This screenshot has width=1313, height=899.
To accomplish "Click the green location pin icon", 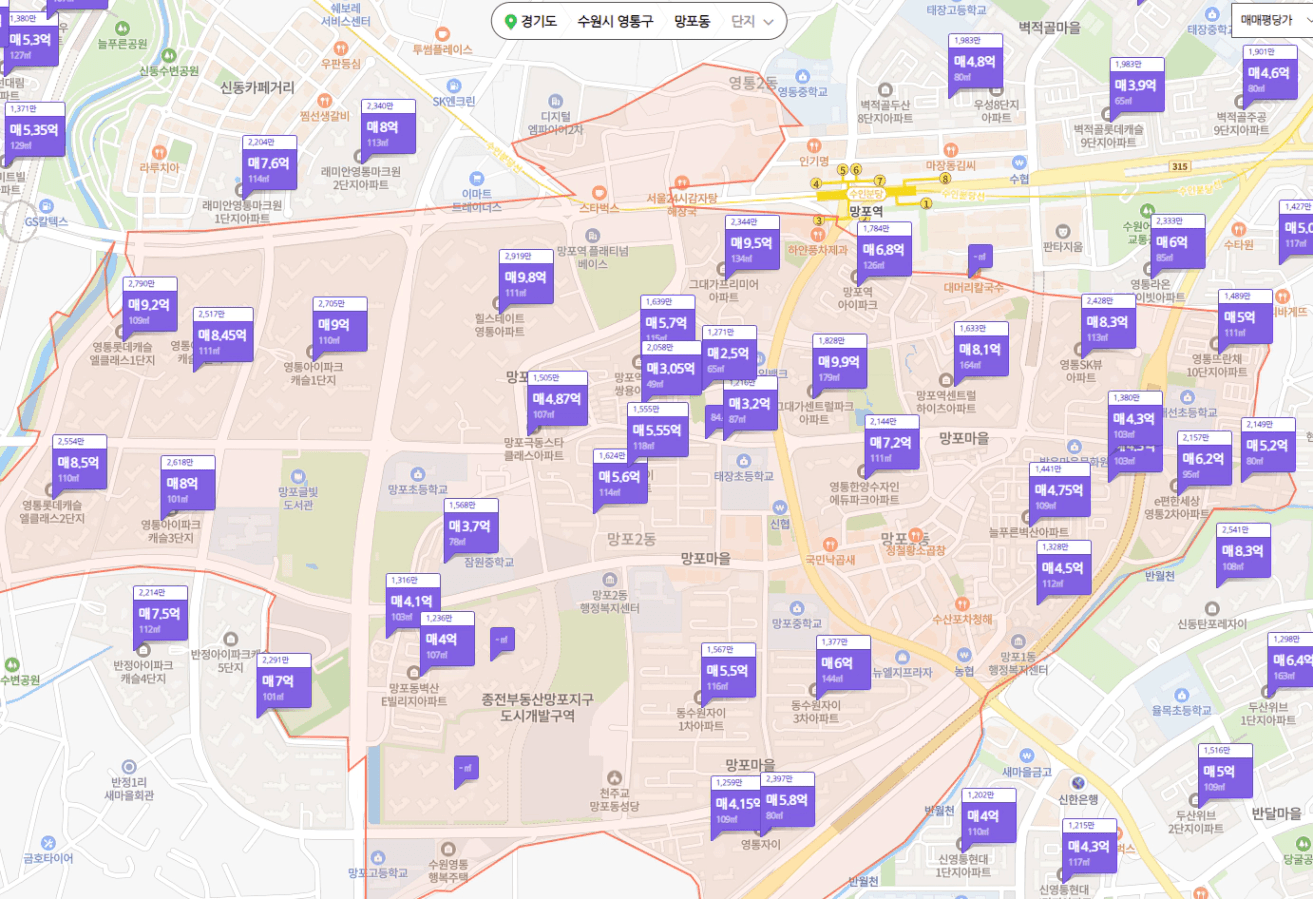I will [x=511, y=21].
